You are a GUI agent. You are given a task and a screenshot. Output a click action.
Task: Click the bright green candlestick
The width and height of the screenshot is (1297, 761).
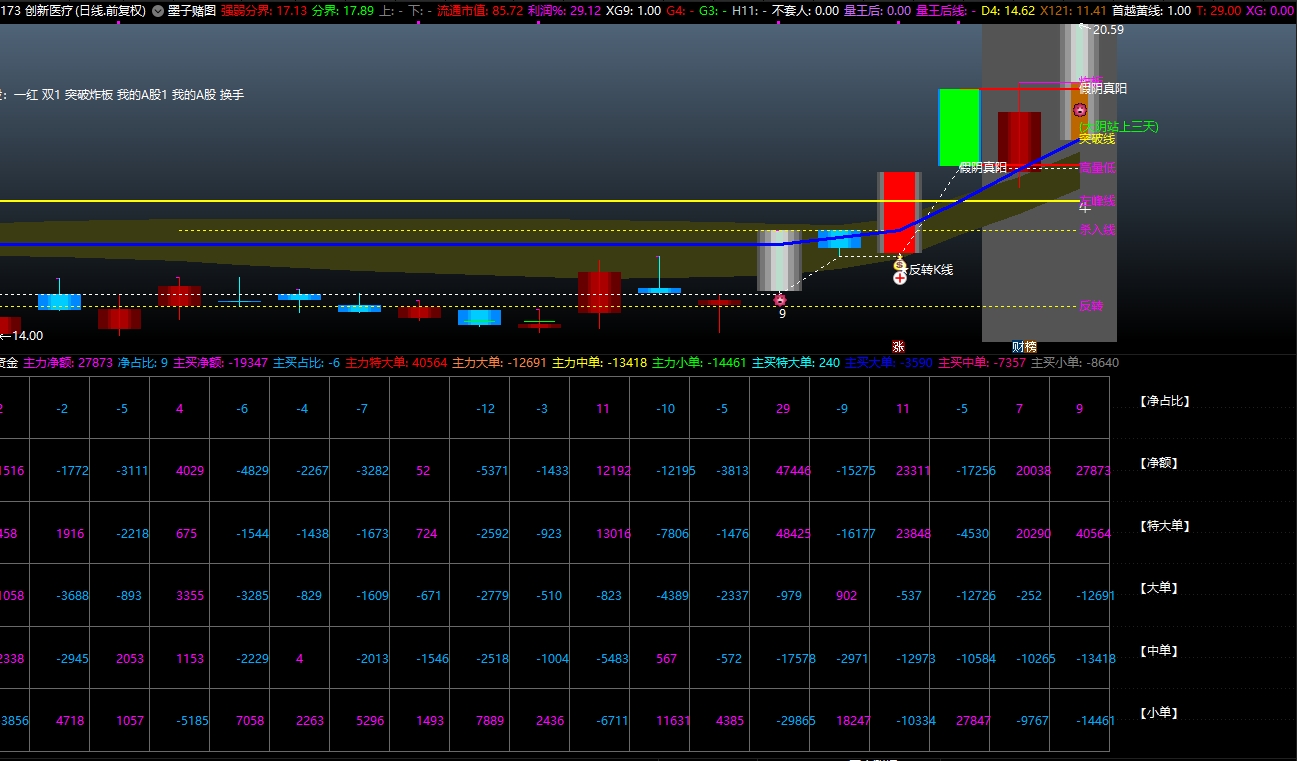(959, 127)
